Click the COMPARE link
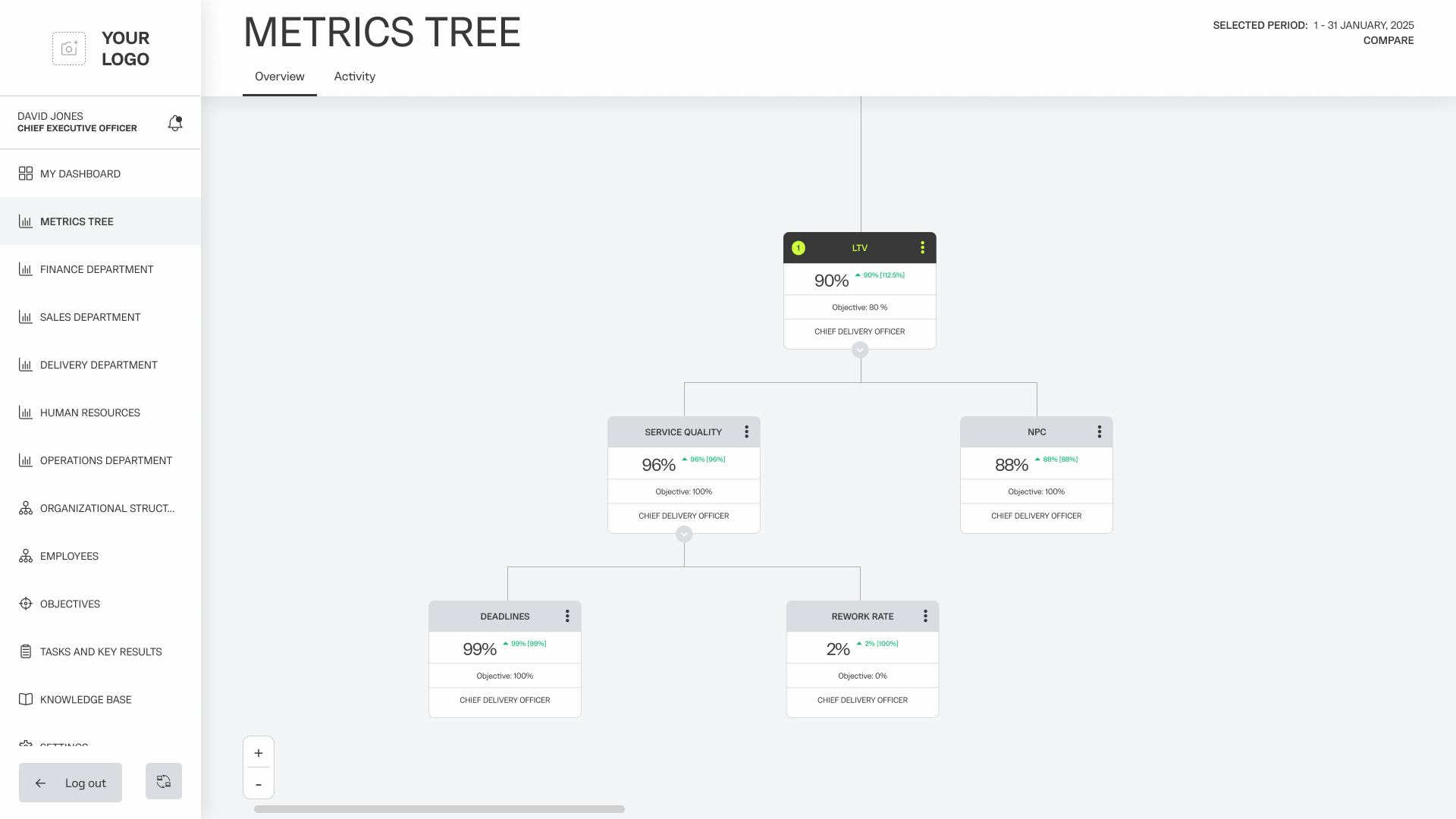The width and height of the screenshot is (1456, 819). (1388, 41)
